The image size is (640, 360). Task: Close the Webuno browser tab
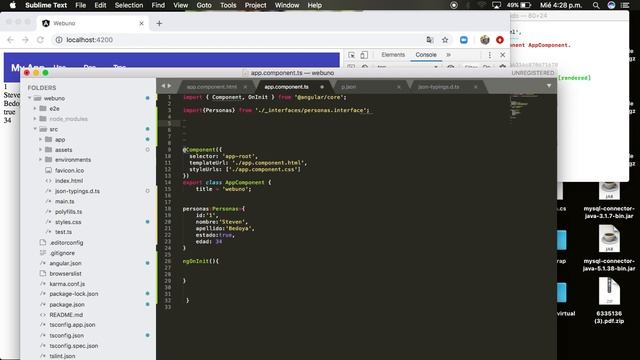coord(141,24)
